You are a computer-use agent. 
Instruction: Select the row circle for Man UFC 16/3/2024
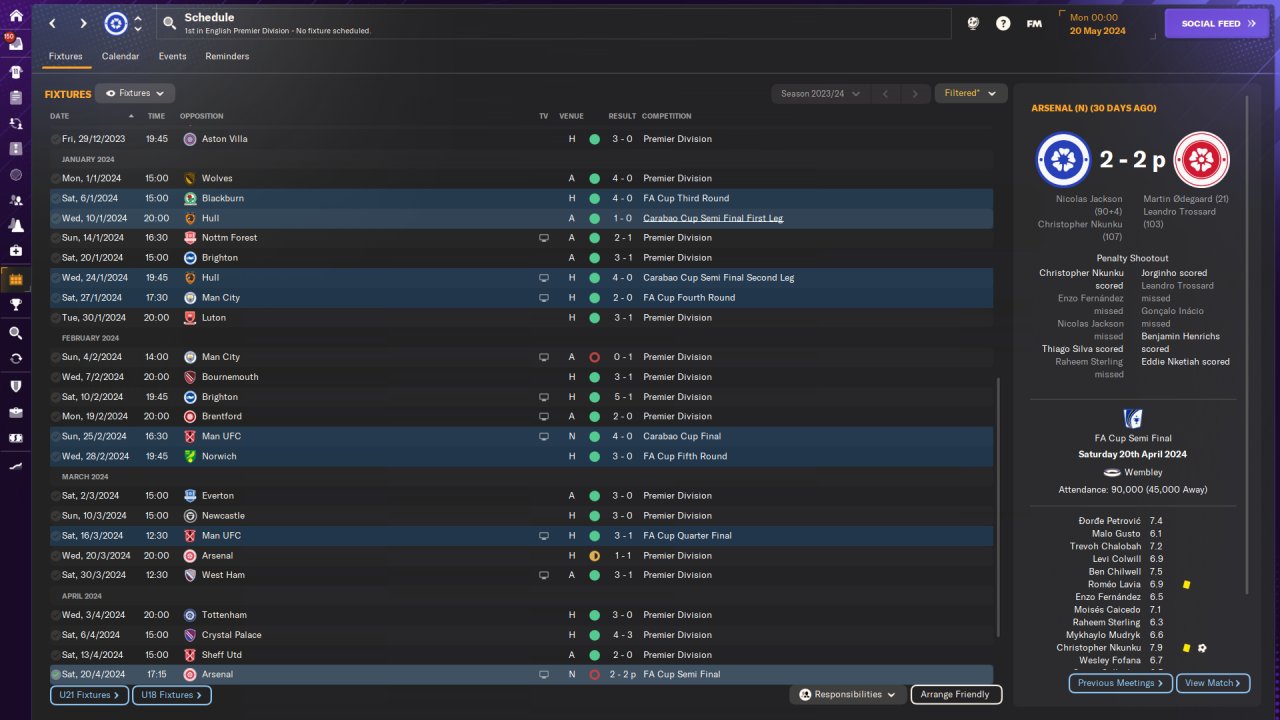point(56,536)
